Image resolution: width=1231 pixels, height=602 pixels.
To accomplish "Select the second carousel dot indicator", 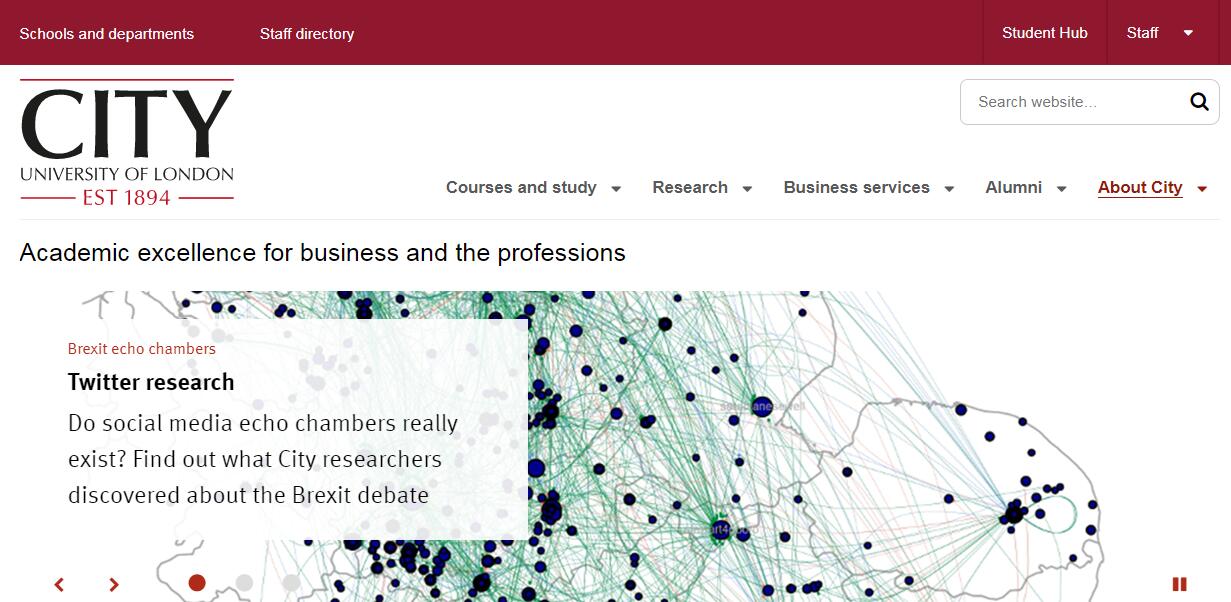I will click(x=244, y=583).
